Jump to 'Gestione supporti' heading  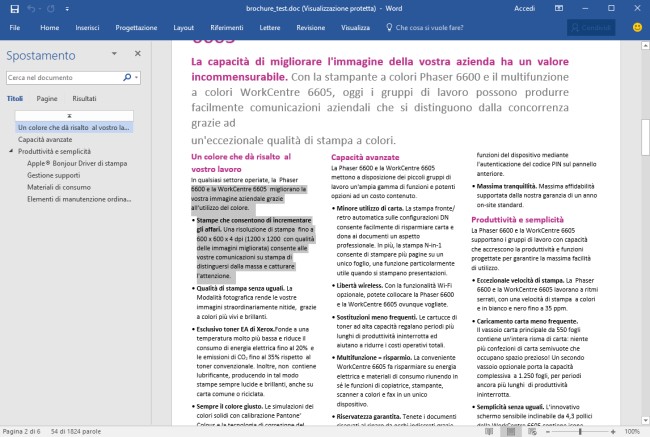click(x=53, y=175)
